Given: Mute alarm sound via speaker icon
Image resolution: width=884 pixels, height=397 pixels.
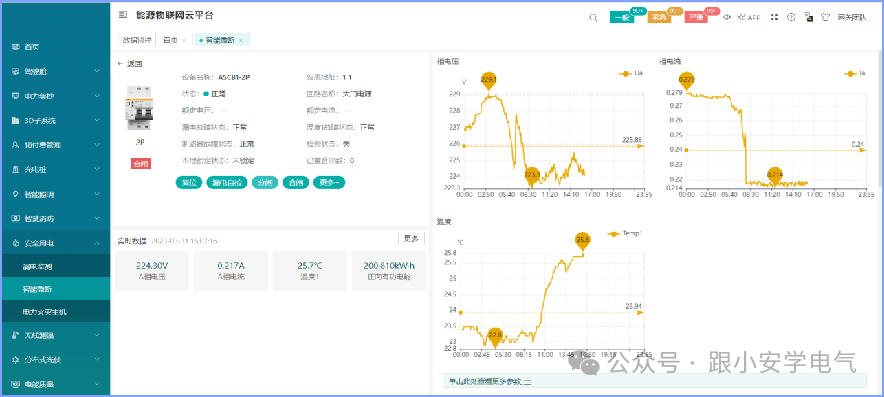Looking at the screenshot, I should [x=727, y=17].
